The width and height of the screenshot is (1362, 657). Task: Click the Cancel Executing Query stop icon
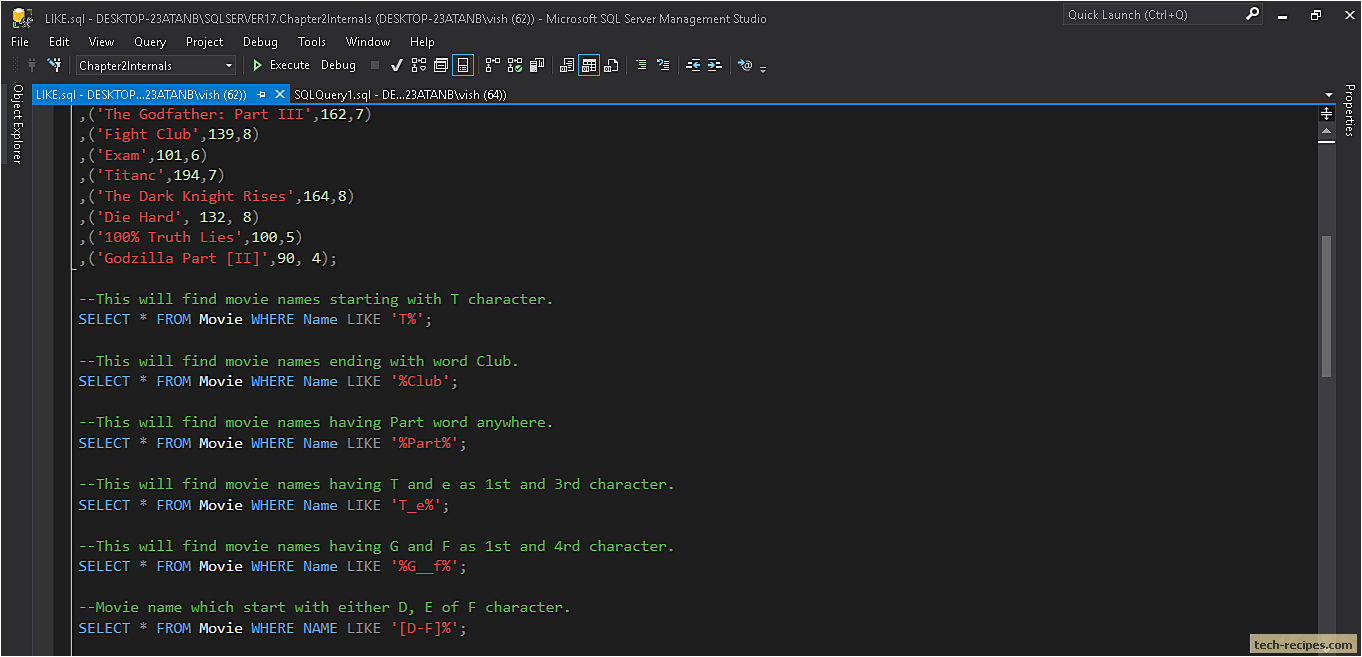(x=375, y=65)
